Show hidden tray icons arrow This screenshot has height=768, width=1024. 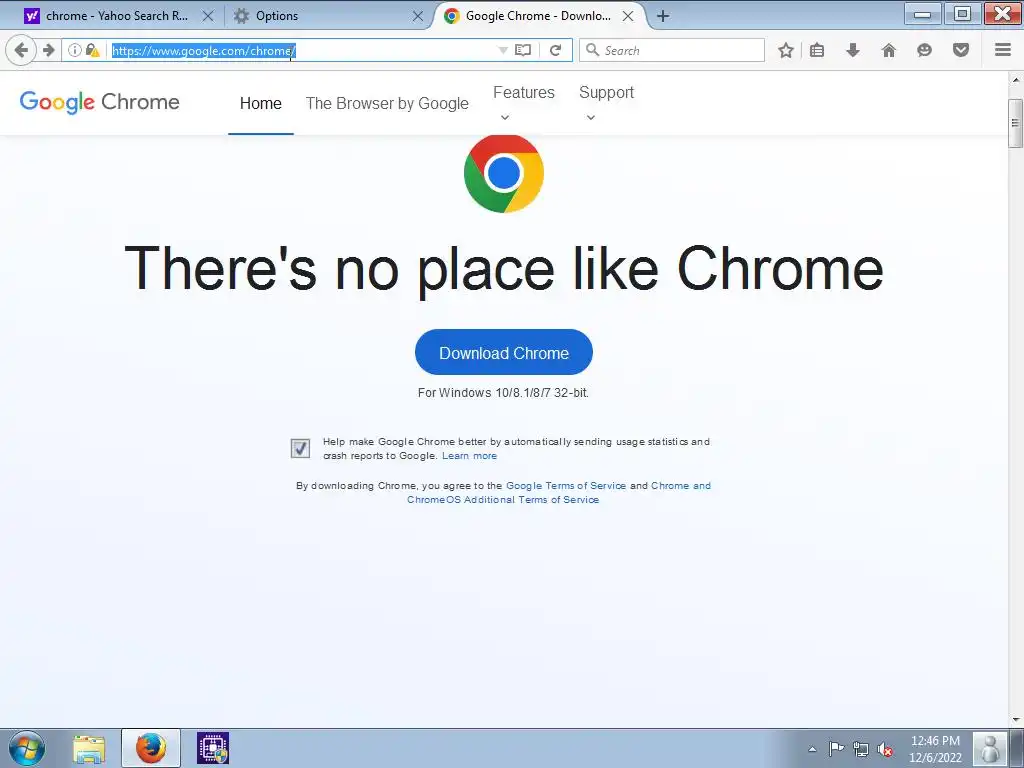click(812, 749)
